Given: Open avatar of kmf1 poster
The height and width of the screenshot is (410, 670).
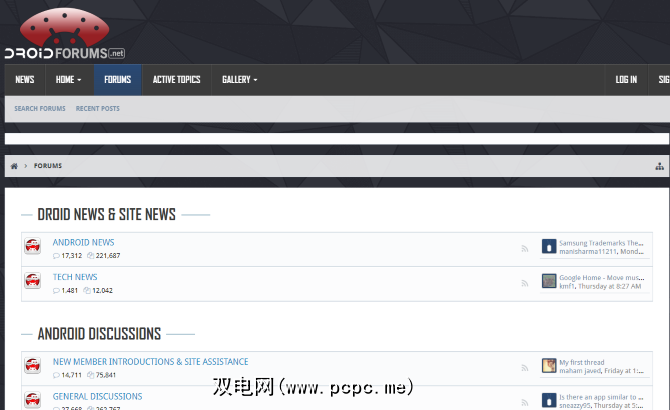Looking at the screenshot, I should click(x=549, y=281).
